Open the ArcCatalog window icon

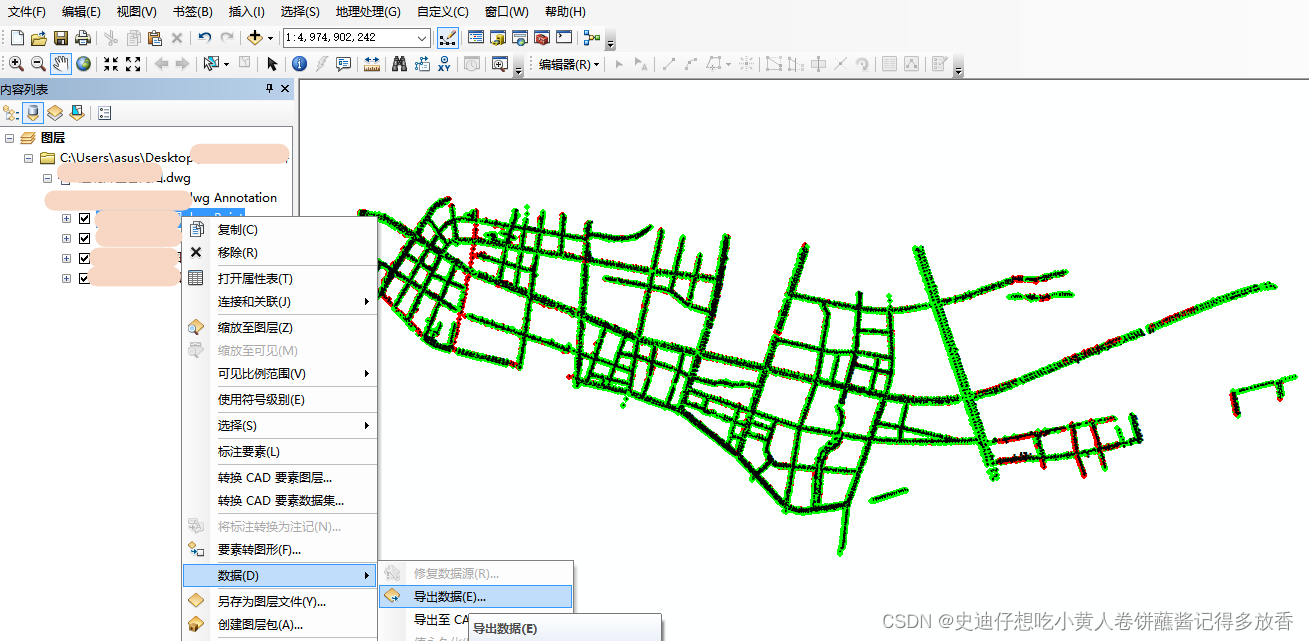[x=495, y=38]
